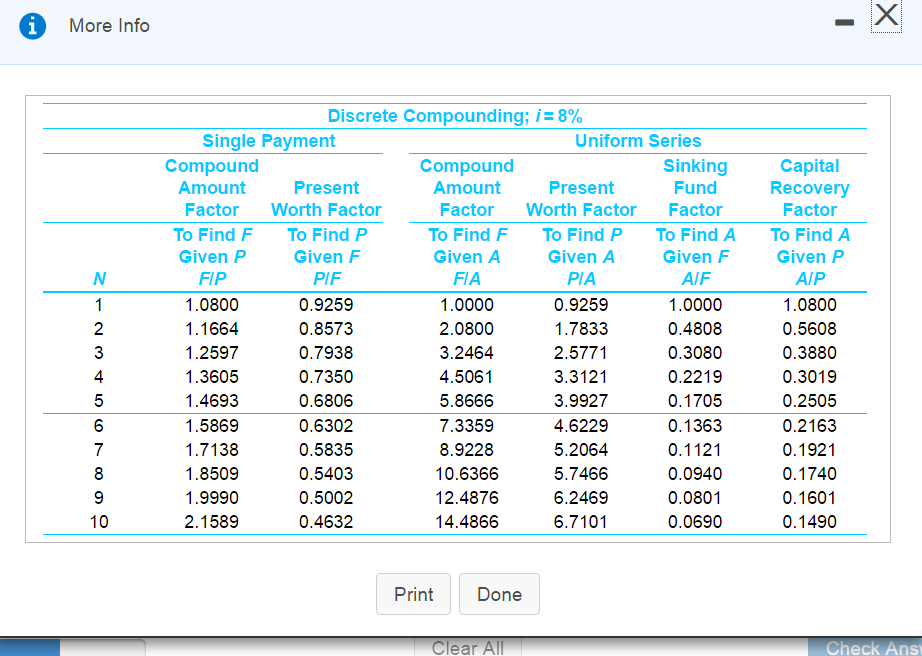This screenshot has height=656, width=922.
Task: Minimize the More Info dialog
Action: [844, 22]
